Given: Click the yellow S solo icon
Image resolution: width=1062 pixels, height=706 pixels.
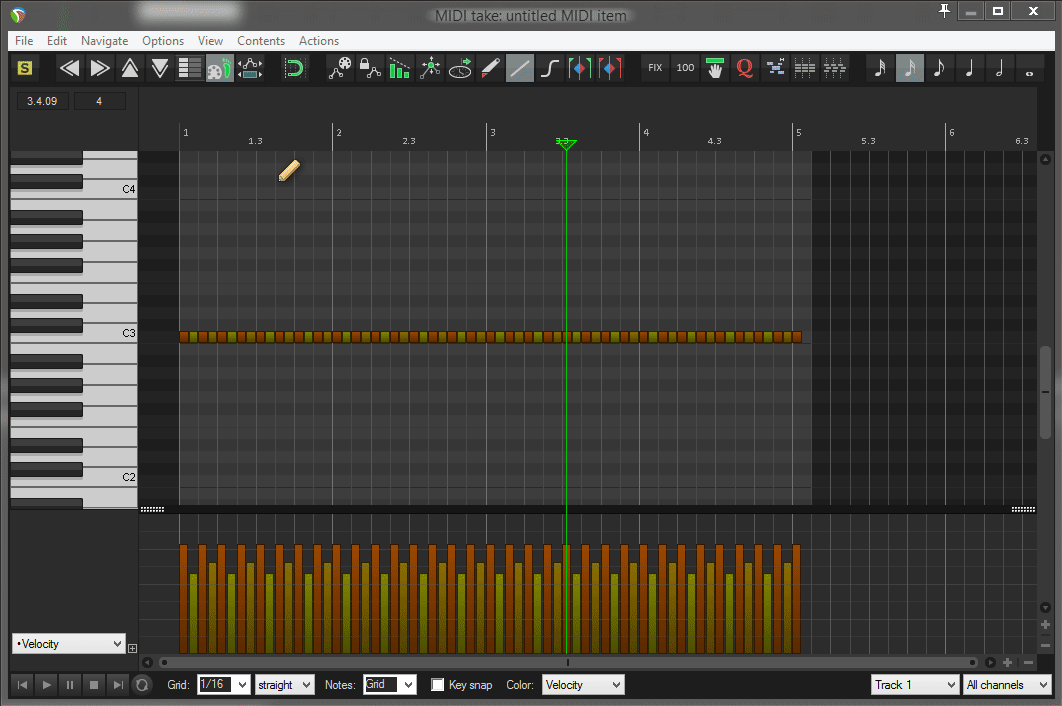Looking at the screenshot, I should click(25, 68).
